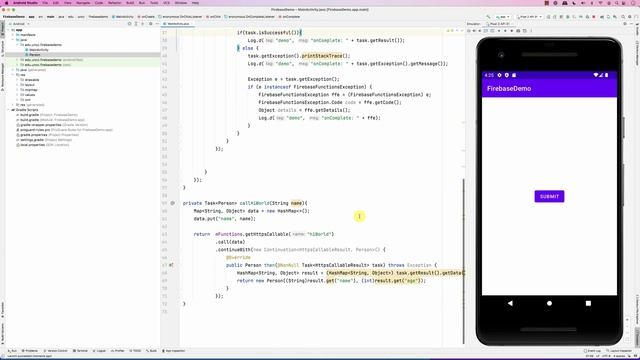This screenshot has width=640, height=360.
Task: Collapse the res folder
Action: (13, 75)
